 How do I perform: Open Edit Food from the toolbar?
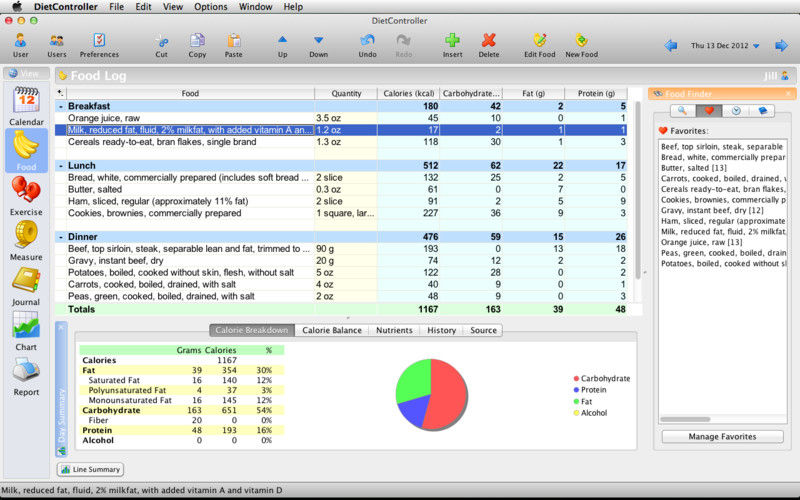click(540, 45)
